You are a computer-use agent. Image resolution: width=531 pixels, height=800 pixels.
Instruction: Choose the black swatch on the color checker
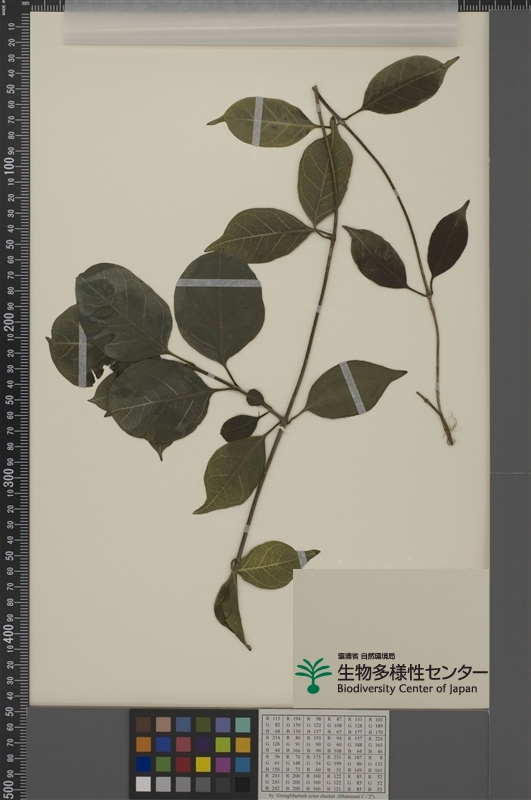243,784
